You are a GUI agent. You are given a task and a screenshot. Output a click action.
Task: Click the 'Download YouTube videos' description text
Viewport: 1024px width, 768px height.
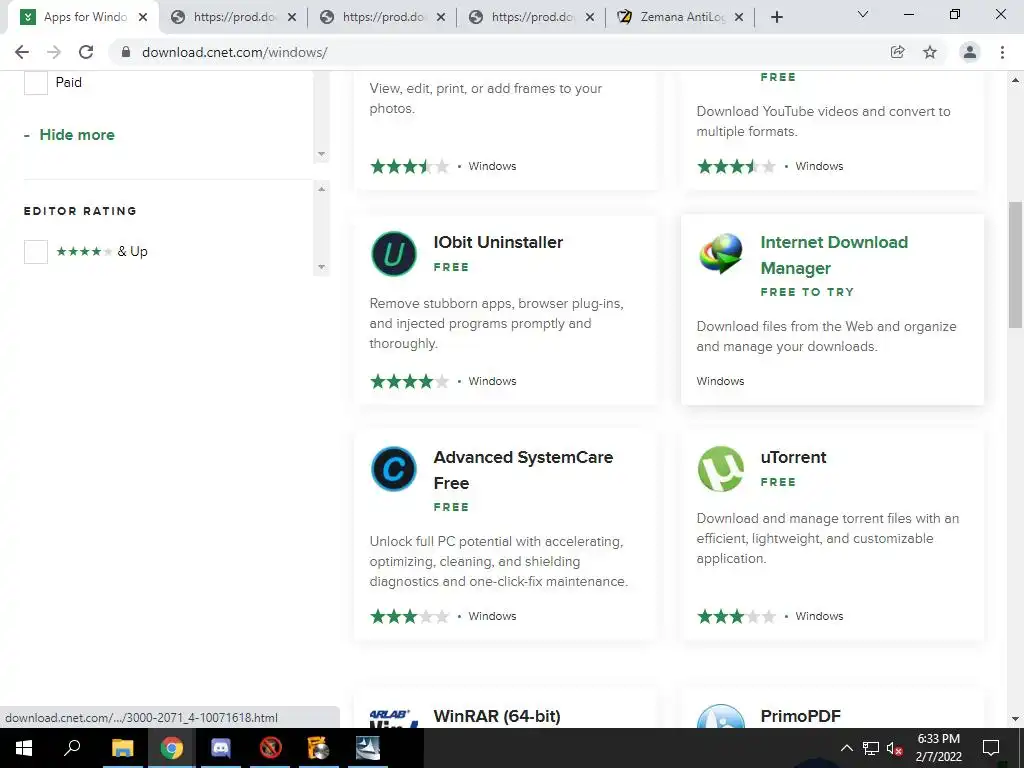pyautogui.click(x=823, y=121)
